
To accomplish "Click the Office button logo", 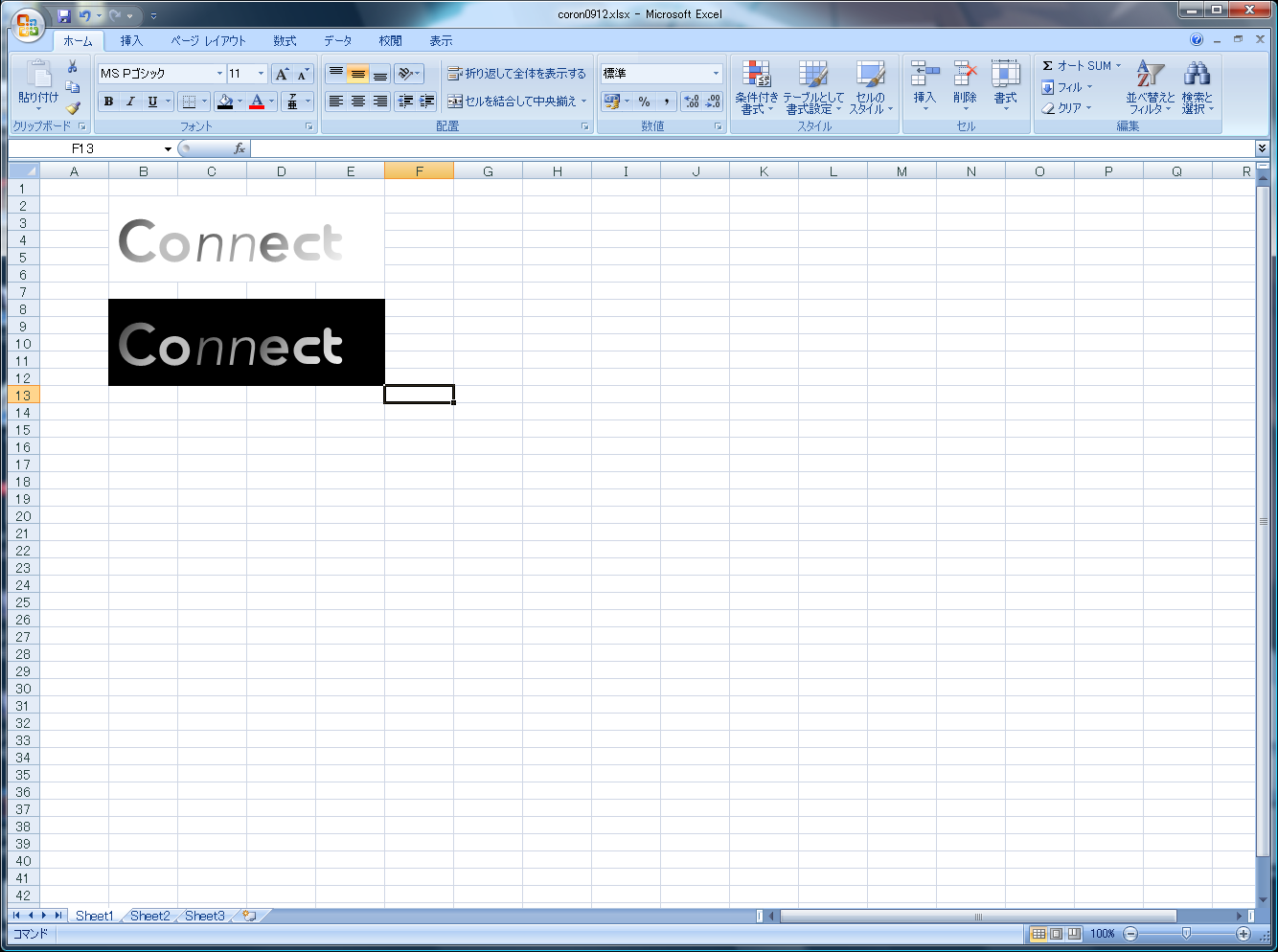I will point(29,25).
